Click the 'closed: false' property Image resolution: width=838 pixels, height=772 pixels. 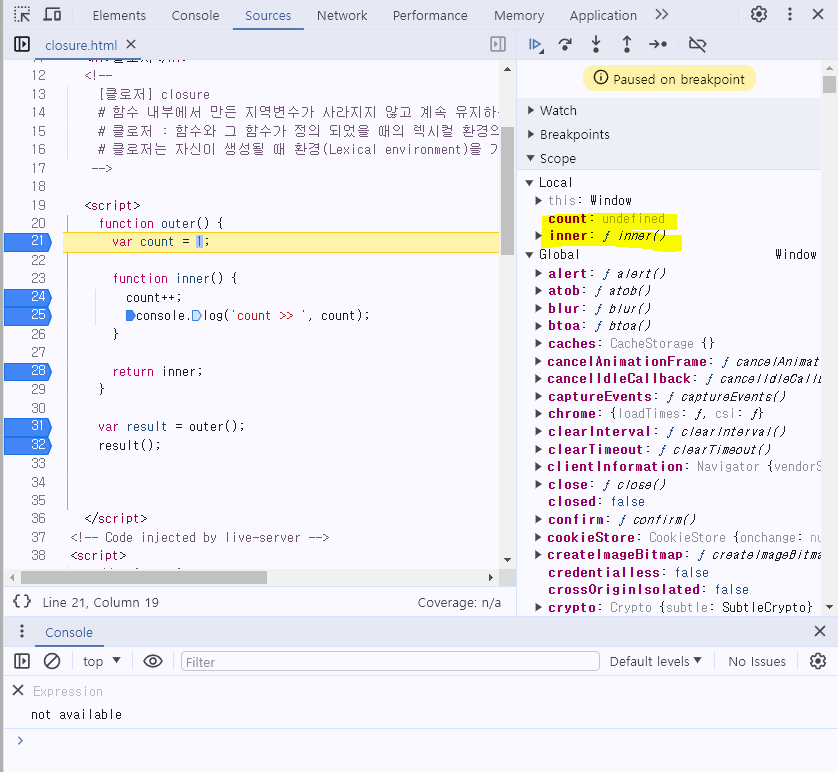click(596, 502)
